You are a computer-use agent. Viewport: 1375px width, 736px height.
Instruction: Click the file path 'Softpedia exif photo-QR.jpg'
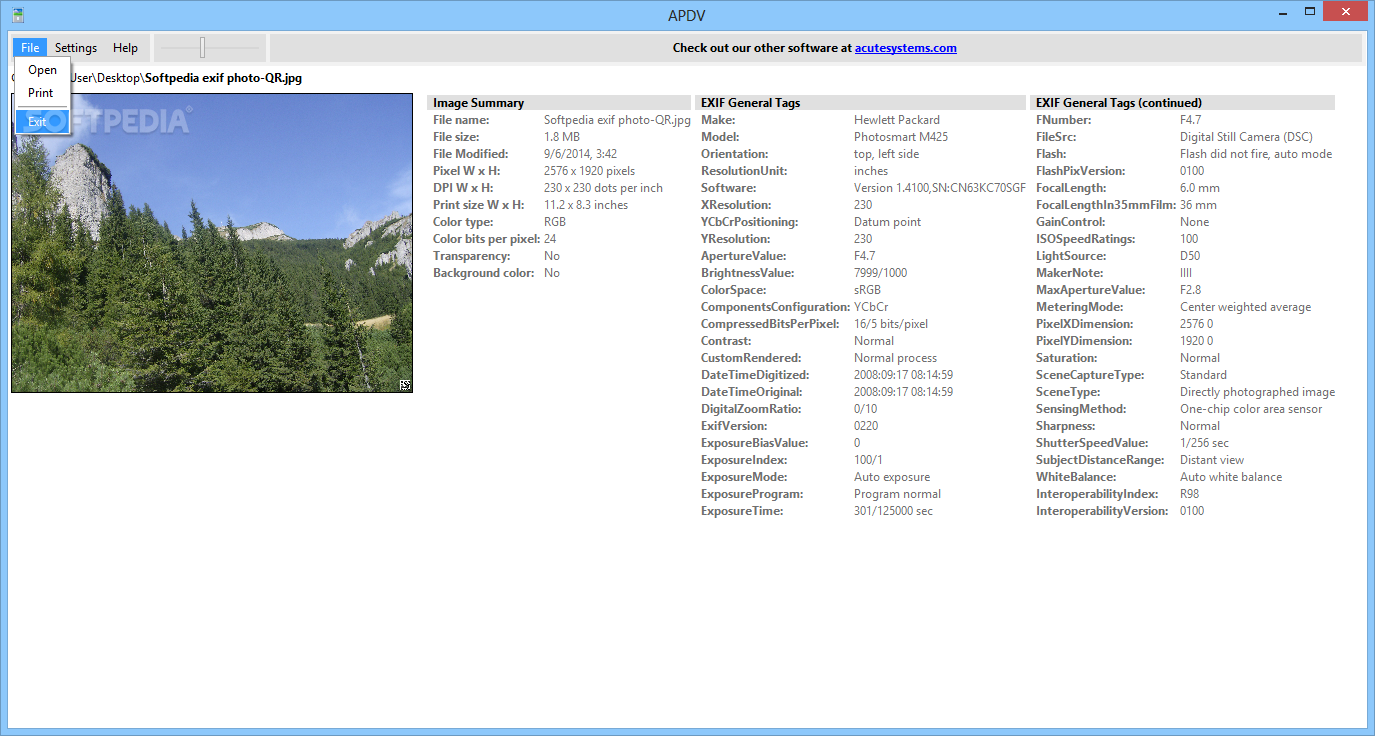(x=223, y=77)
